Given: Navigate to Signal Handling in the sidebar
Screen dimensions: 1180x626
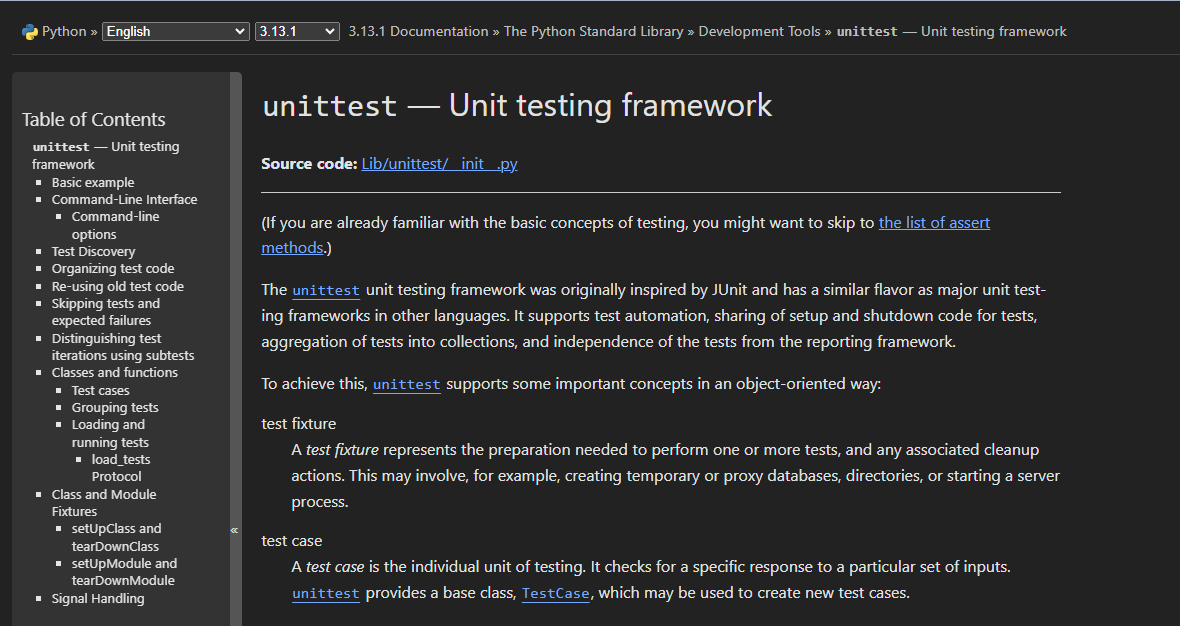Looking at the screenshot, I should [98, 598].
